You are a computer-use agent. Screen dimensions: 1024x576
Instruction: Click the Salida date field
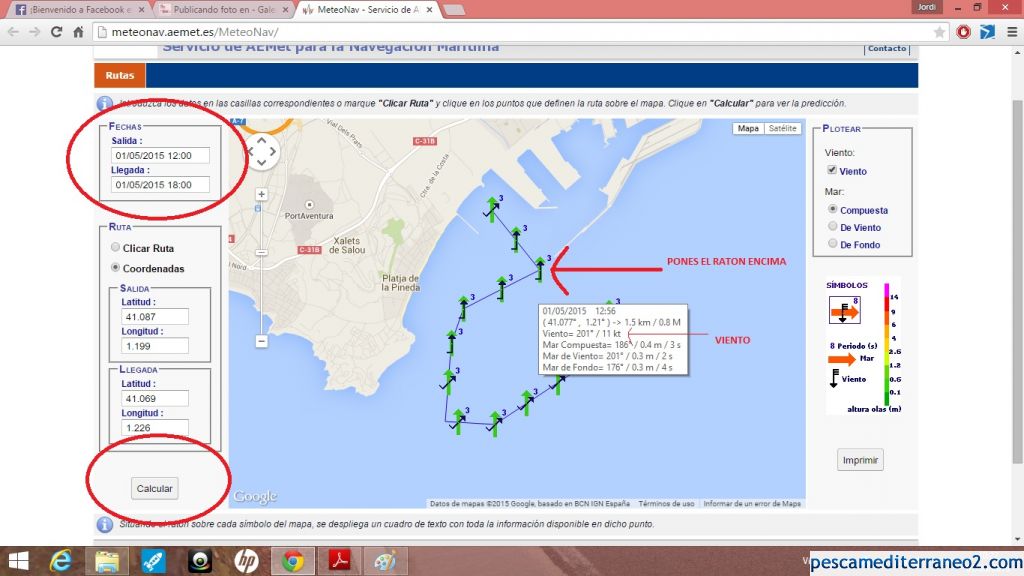(x=160, y=155)
